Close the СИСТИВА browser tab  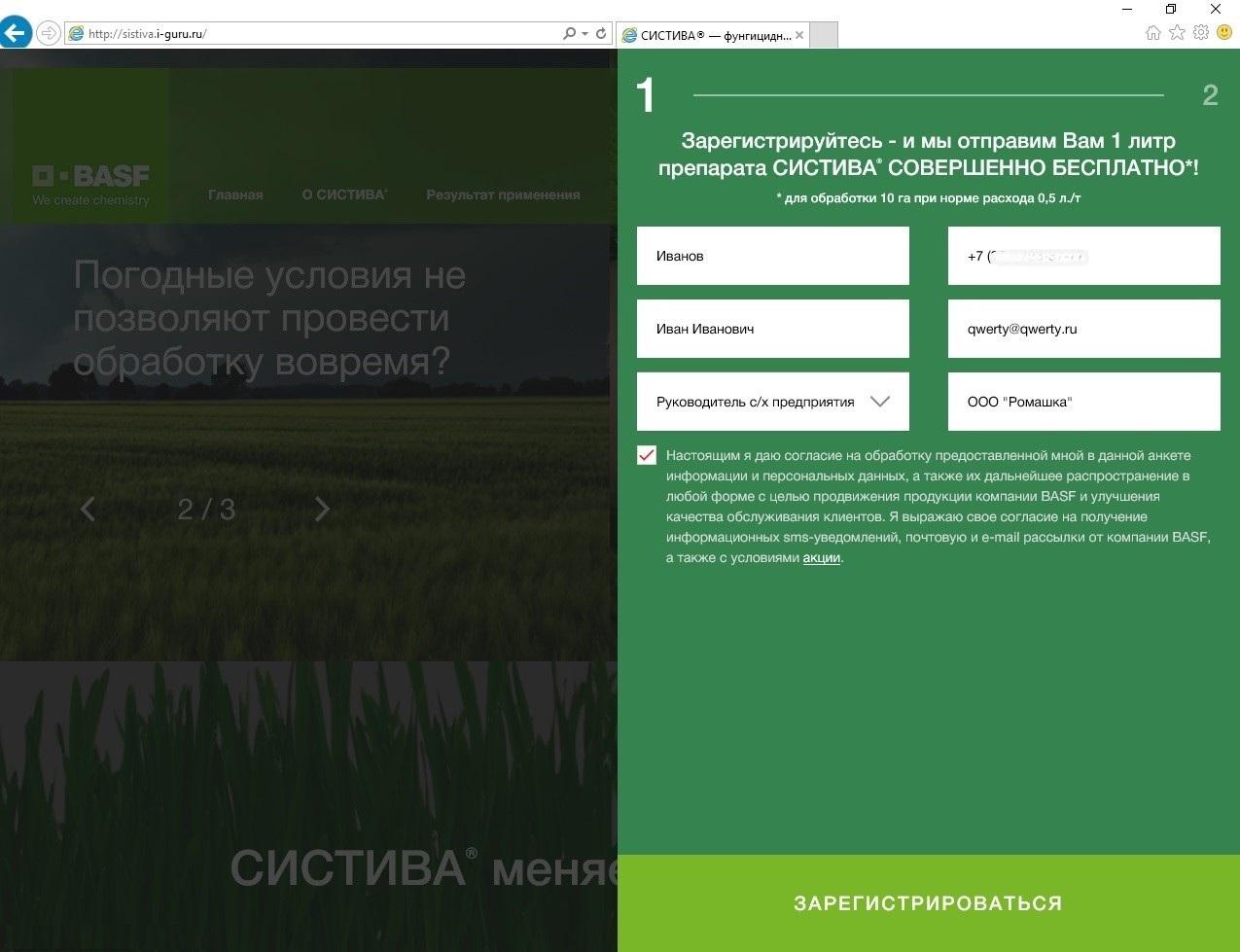pyautogui.click(x=799, y=35)
